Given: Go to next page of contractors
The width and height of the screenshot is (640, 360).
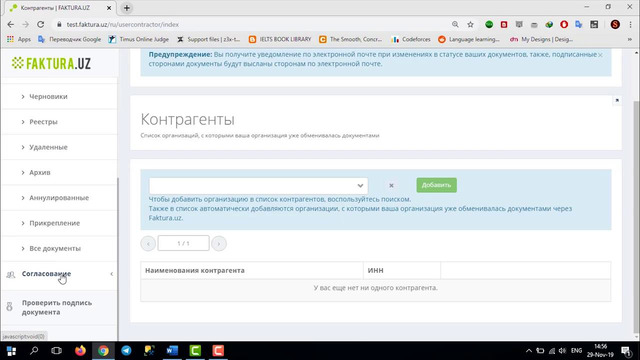Looking at the screenshot, I should pos(219,244).
